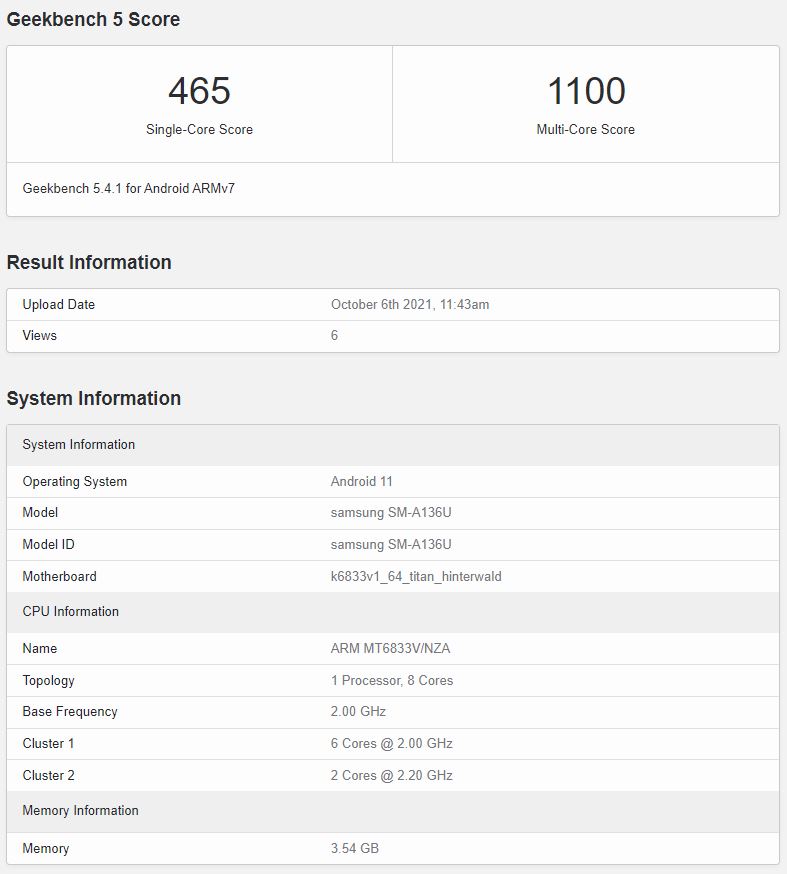Click the Android 11 operating system value
The width and height of the screenshot is (787, 874).
[x=362, y=481]
